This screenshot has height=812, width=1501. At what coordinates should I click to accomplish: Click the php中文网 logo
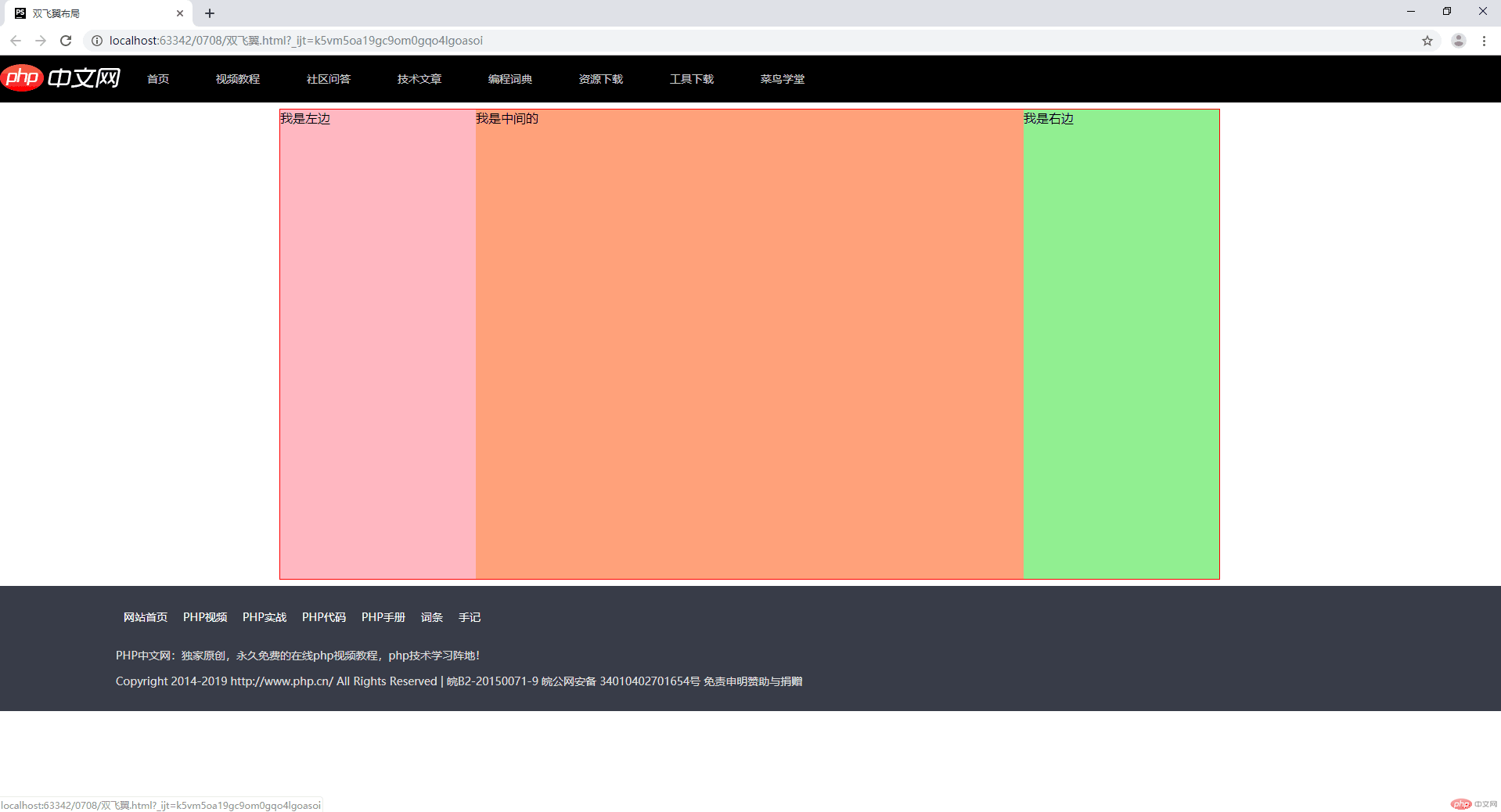[61, 77]
